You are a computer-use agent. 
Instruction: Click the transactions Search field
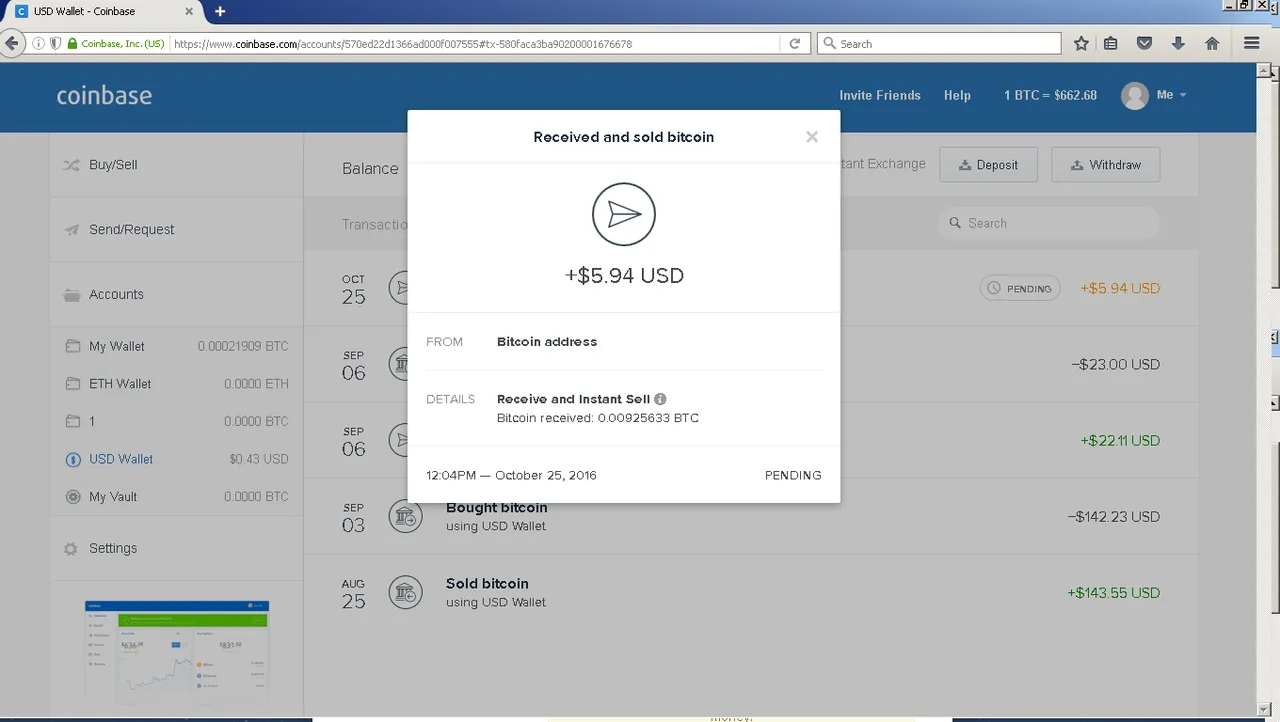point(1049,223)
